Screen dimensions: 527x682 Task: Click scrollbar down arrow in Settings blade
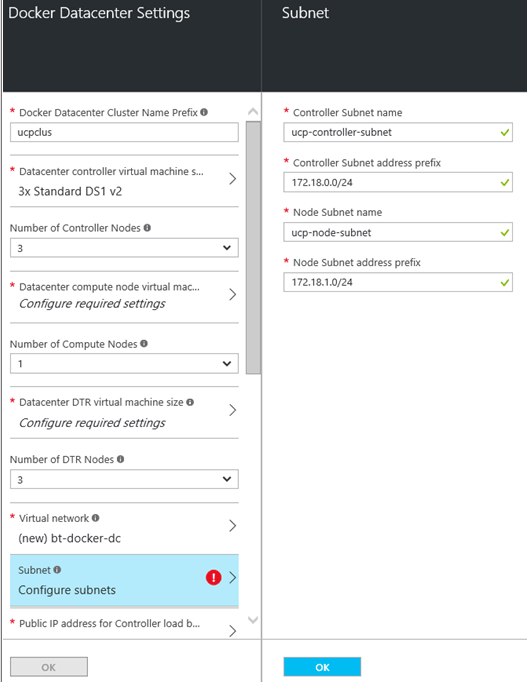pyautogui.click(x=253, y=620)
